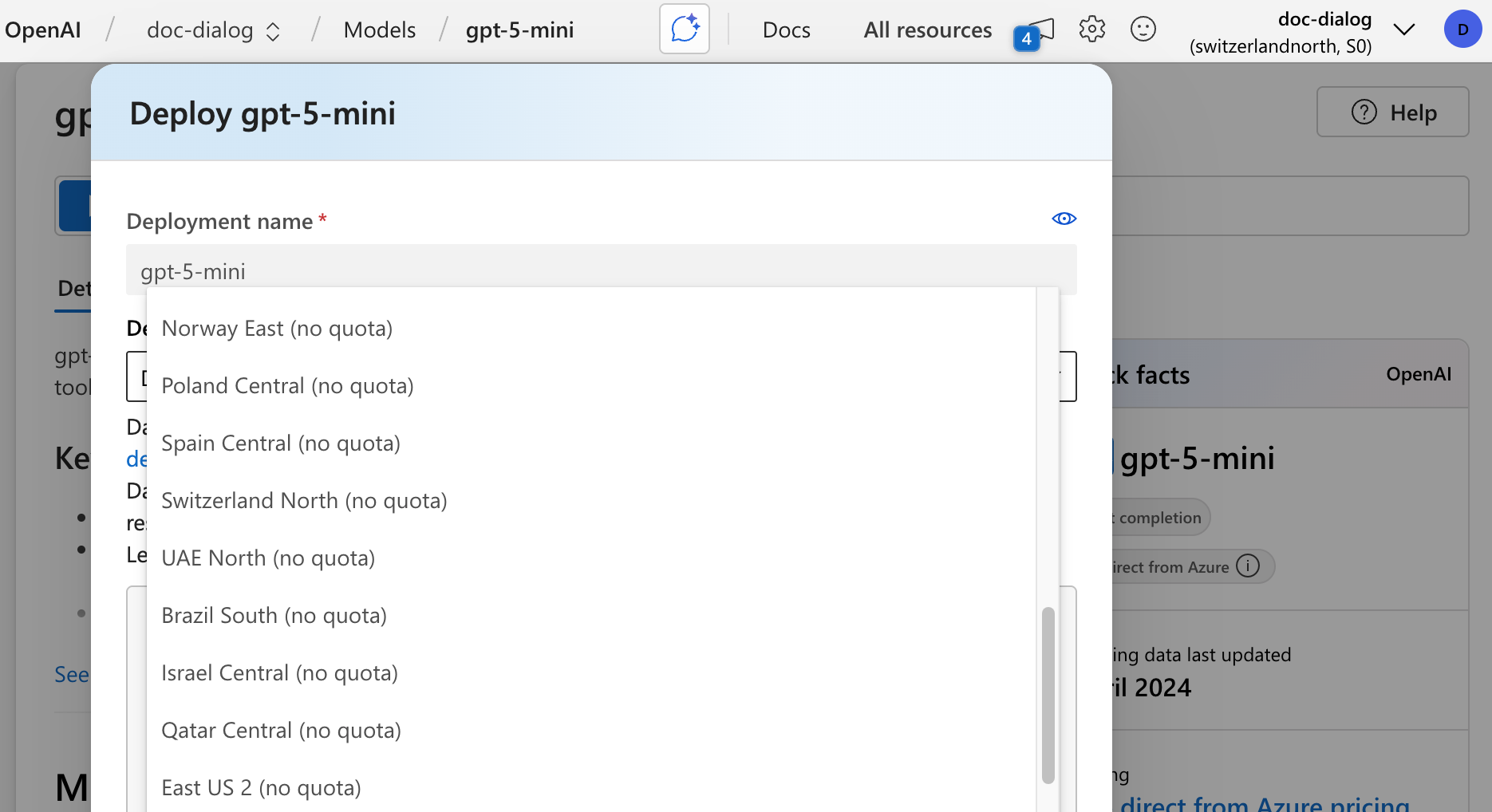Viewport: 1492px width, 812px height.
Task: Go to the OpenAI breadcrumb home
Action: coord(43,30)
